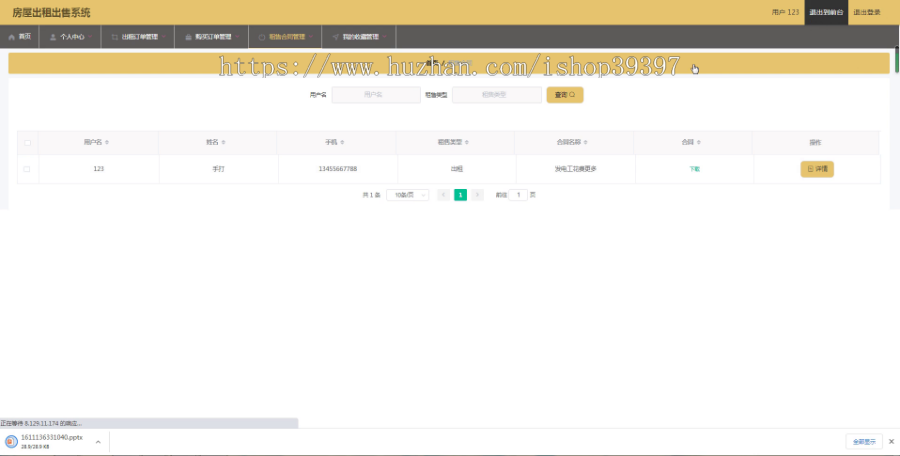Click the previous page arrow
The width and height of the screenshot is (900, 456).
443,195
